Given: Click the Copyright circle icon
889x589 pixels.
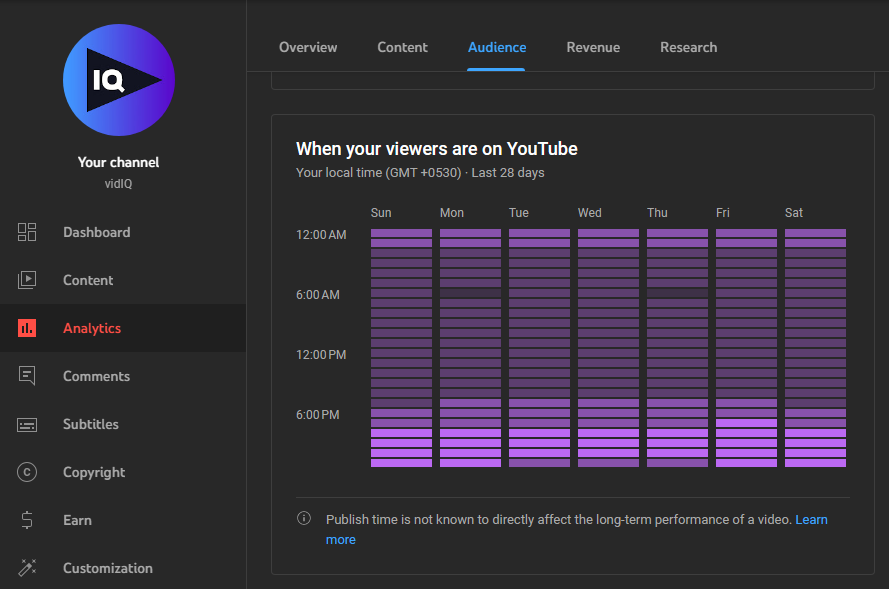Looking at the screenshot, I should [27, 472].
